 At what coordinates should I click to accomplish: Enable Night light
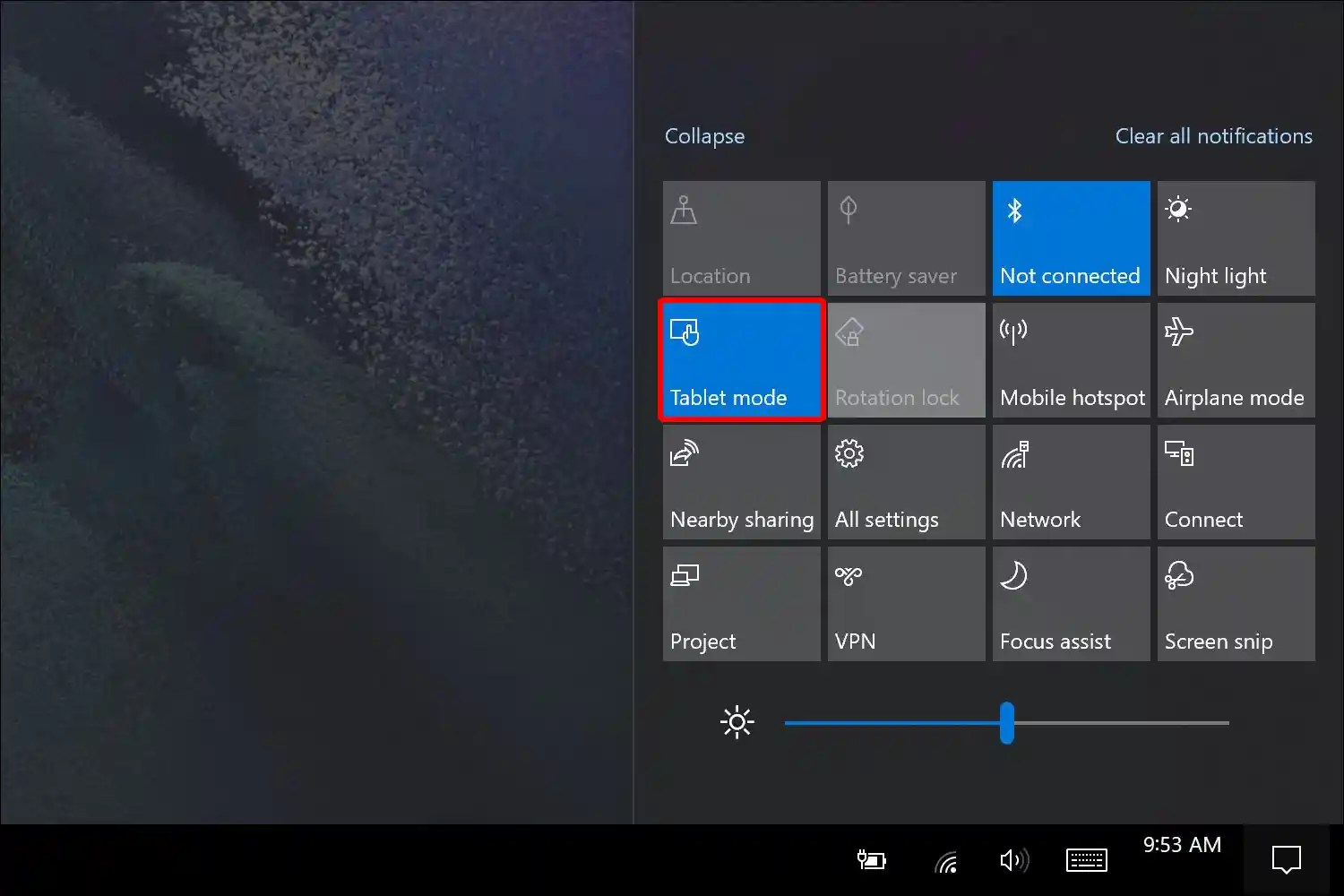pos(1236,237)
